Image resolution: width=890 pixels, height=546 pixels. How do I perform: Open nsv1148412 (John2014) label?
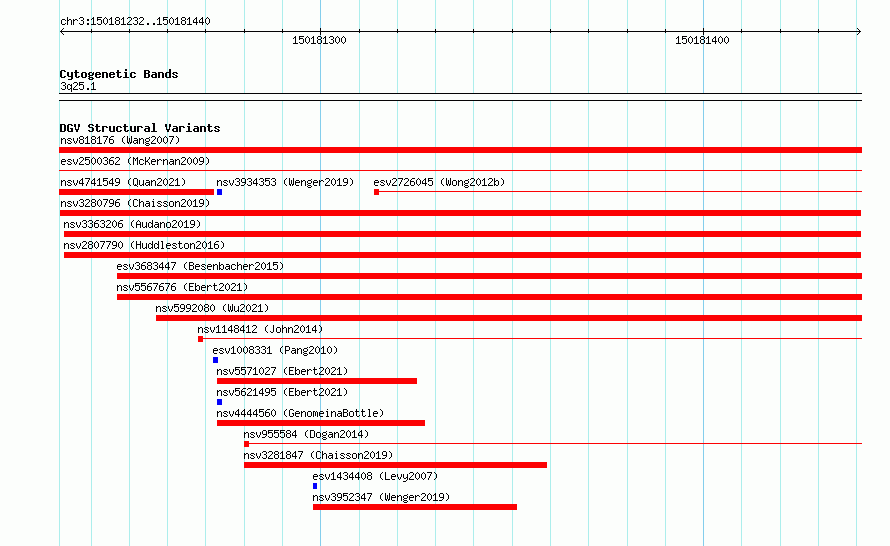pyautogui.click(x=260, y=329)
